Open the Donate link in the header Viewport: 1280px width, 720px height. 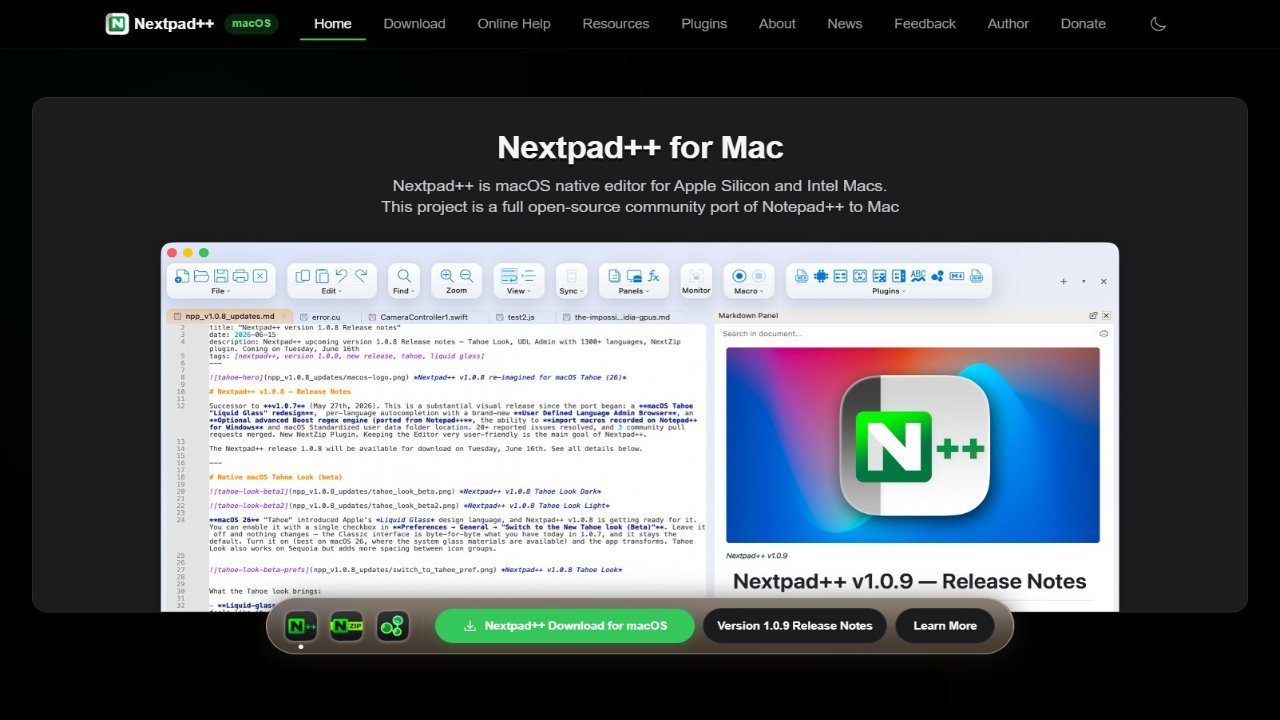(1083, 23)
